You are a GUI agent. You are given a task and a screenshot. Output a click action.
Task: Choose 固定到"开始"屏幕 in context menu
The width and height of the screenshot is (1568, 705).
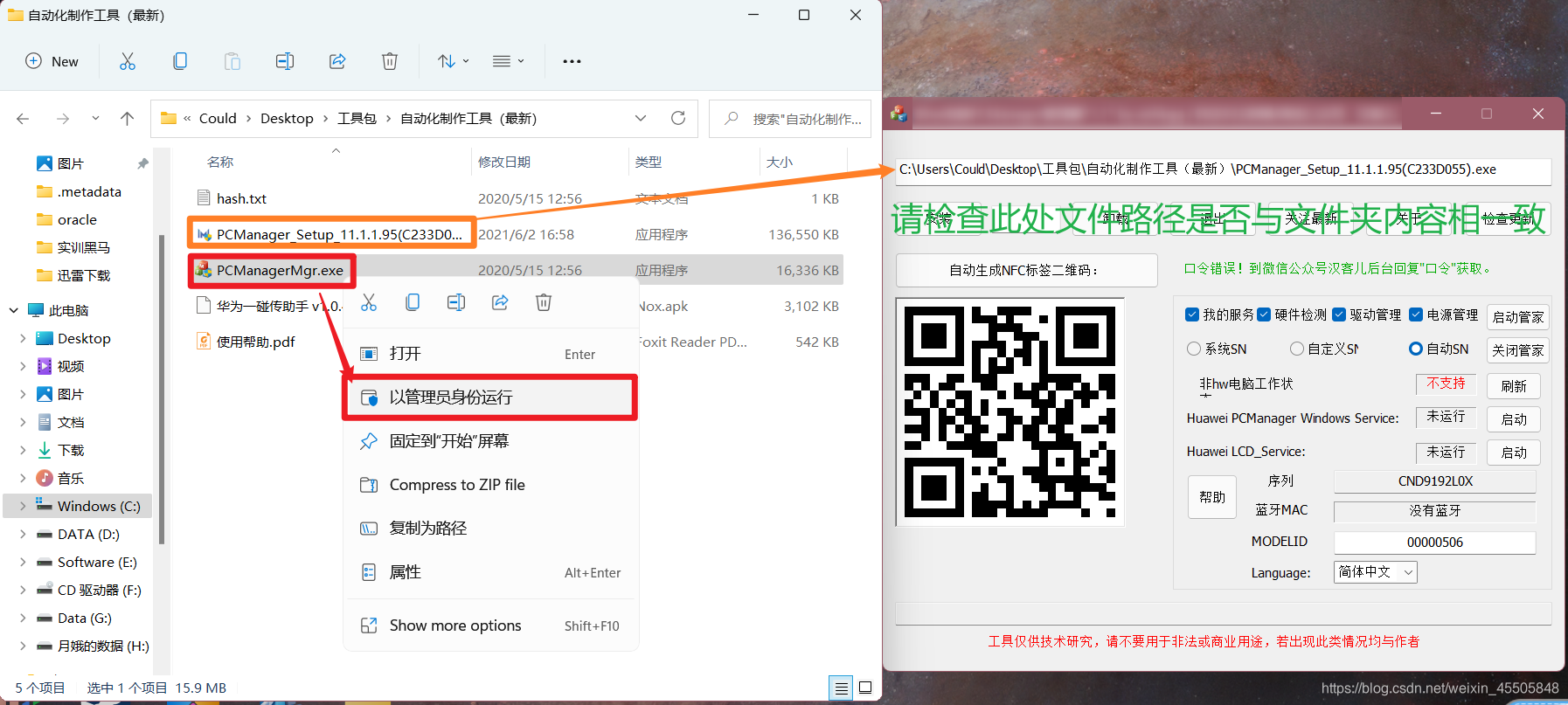point(490,441)
